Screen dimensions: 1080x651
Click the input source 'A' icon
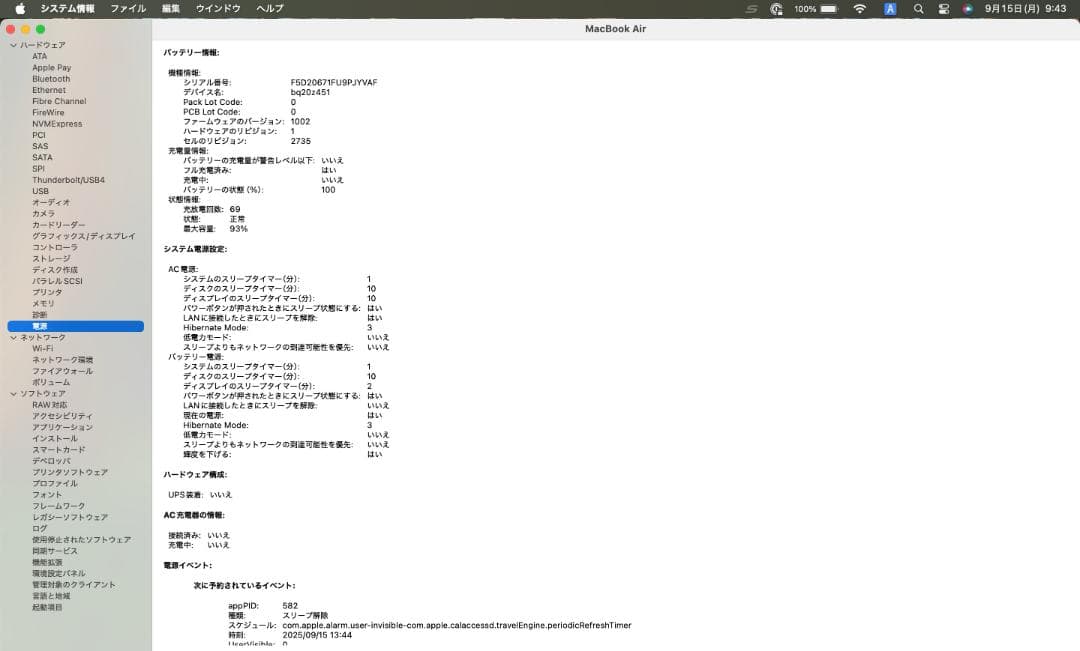point(889,8)
